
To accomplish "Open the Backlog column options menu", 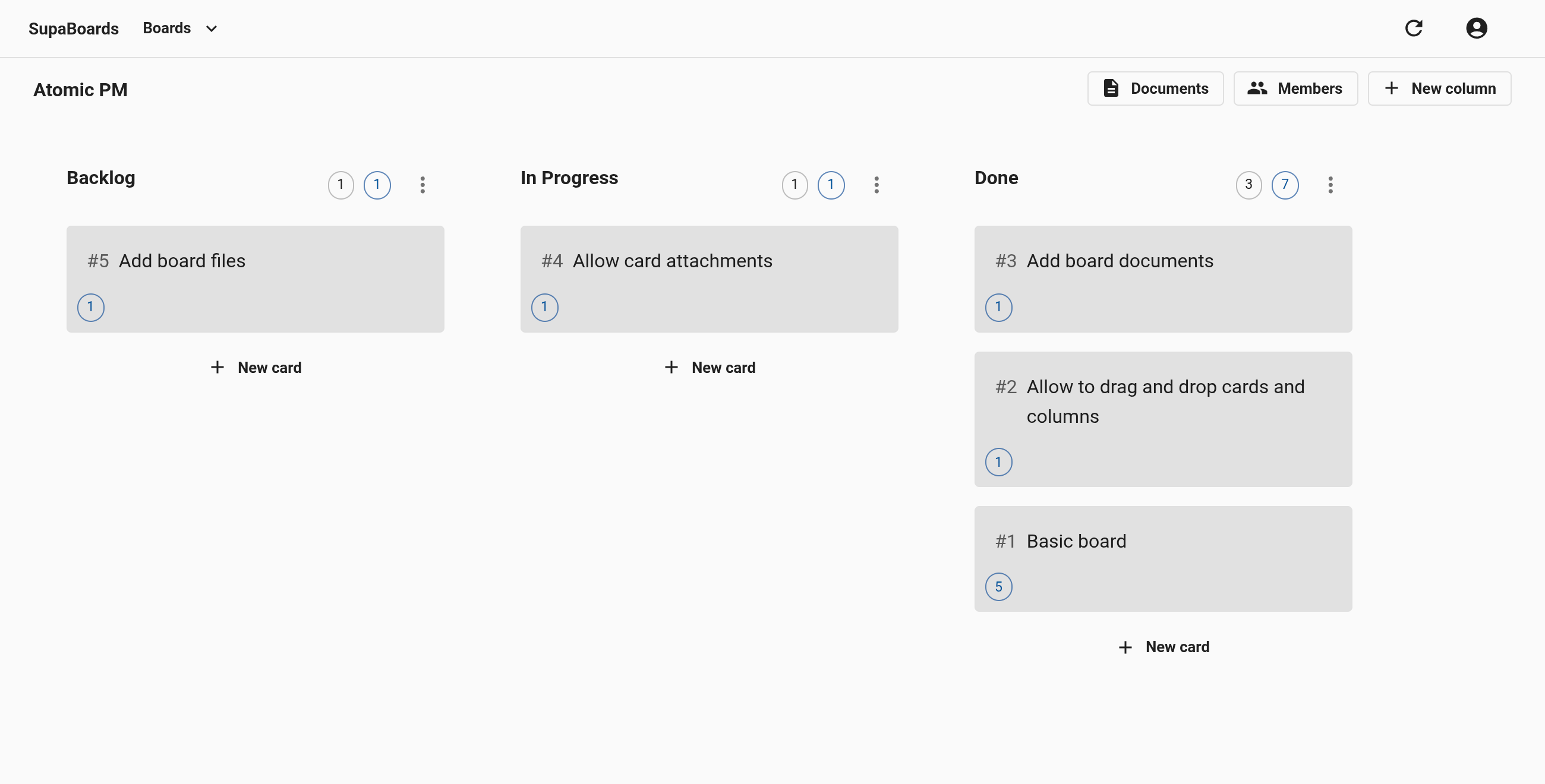I will 423,185.
